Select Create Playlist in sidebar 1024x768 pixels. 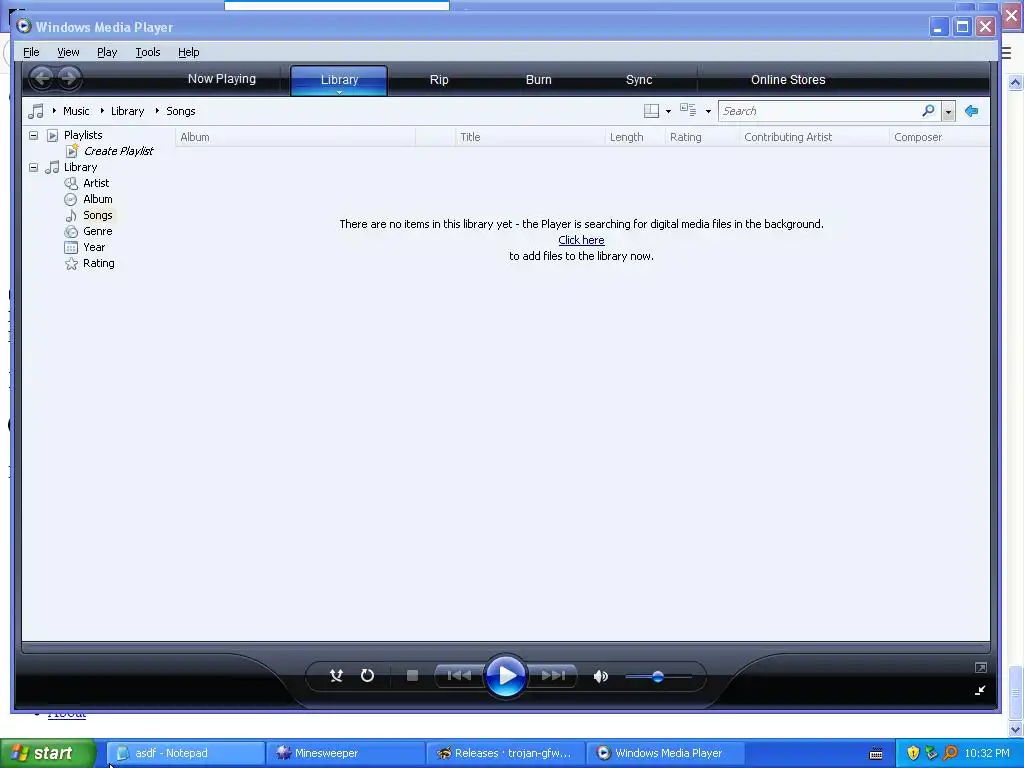118,151
